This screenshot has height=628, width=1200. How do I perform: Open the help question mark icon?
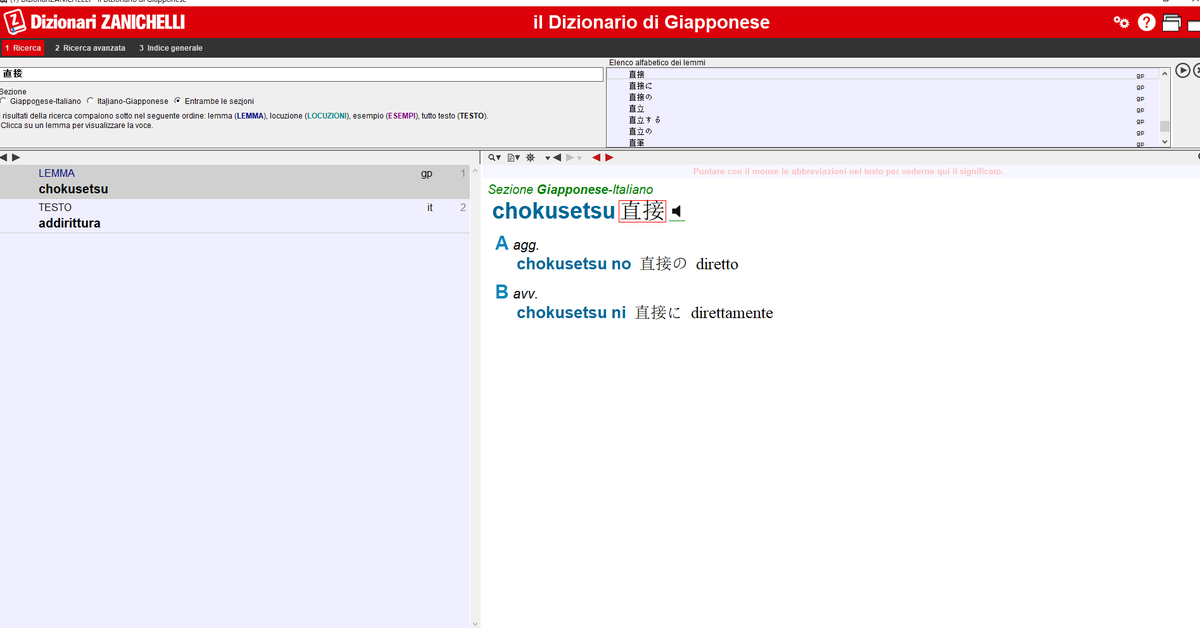1147,22
